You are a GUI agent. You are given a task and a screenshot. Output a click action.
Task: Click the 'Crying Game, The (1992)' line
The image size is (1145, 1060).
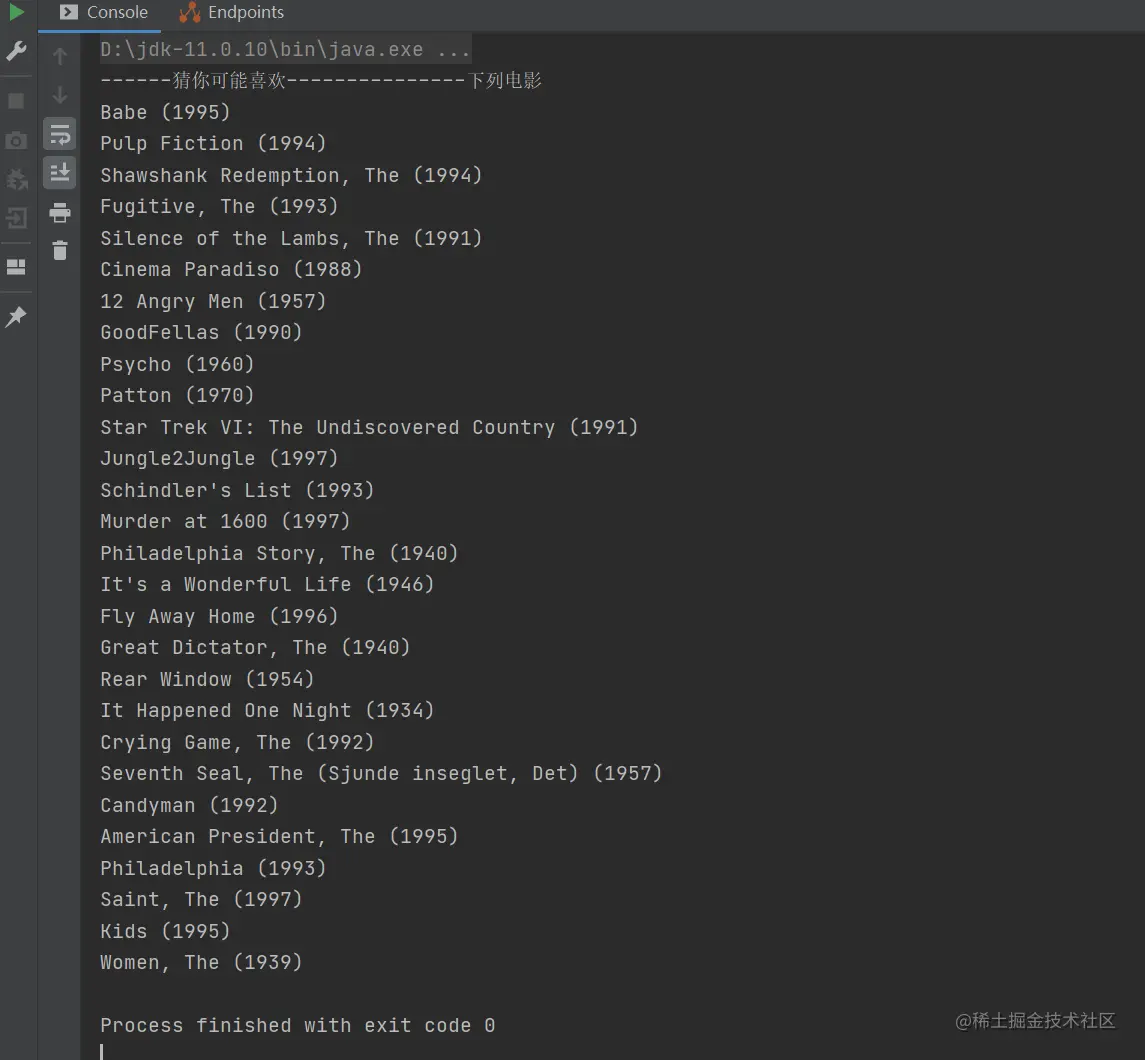pyautogui.click(x=237, y=742)
